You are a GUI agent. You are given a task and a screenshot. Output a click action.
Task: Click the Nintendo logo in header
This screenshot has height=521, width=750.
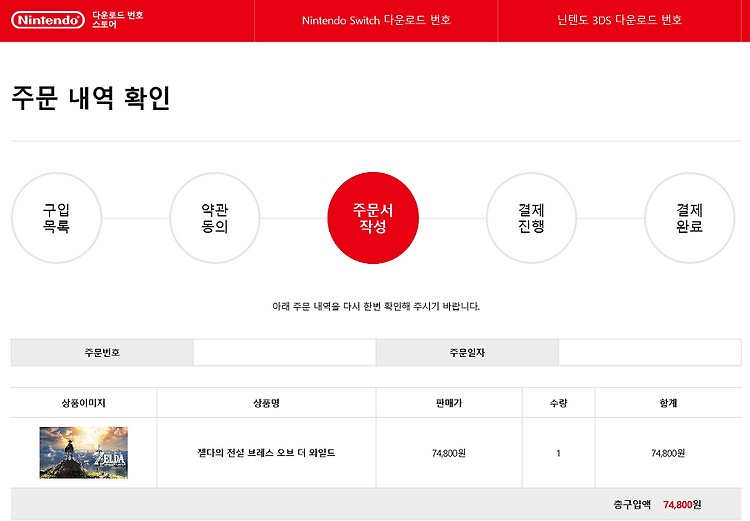click(48, 20)
